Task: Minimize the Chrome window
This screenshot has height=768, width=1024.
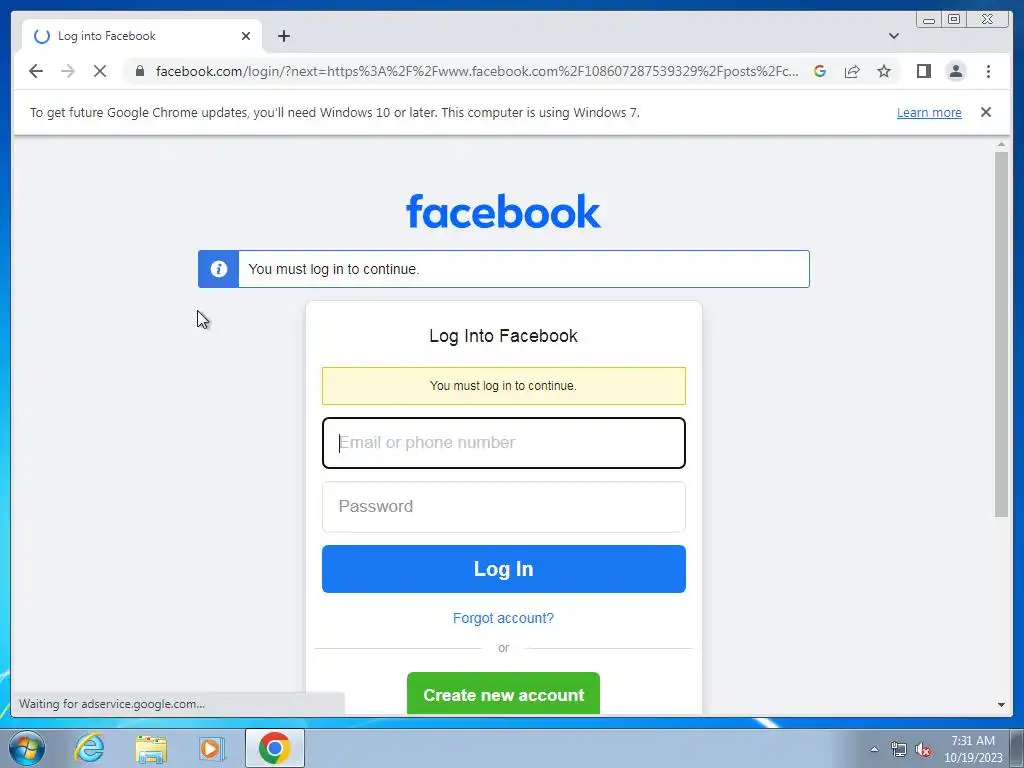Action: pyautogui.click(x=929, y=20)
